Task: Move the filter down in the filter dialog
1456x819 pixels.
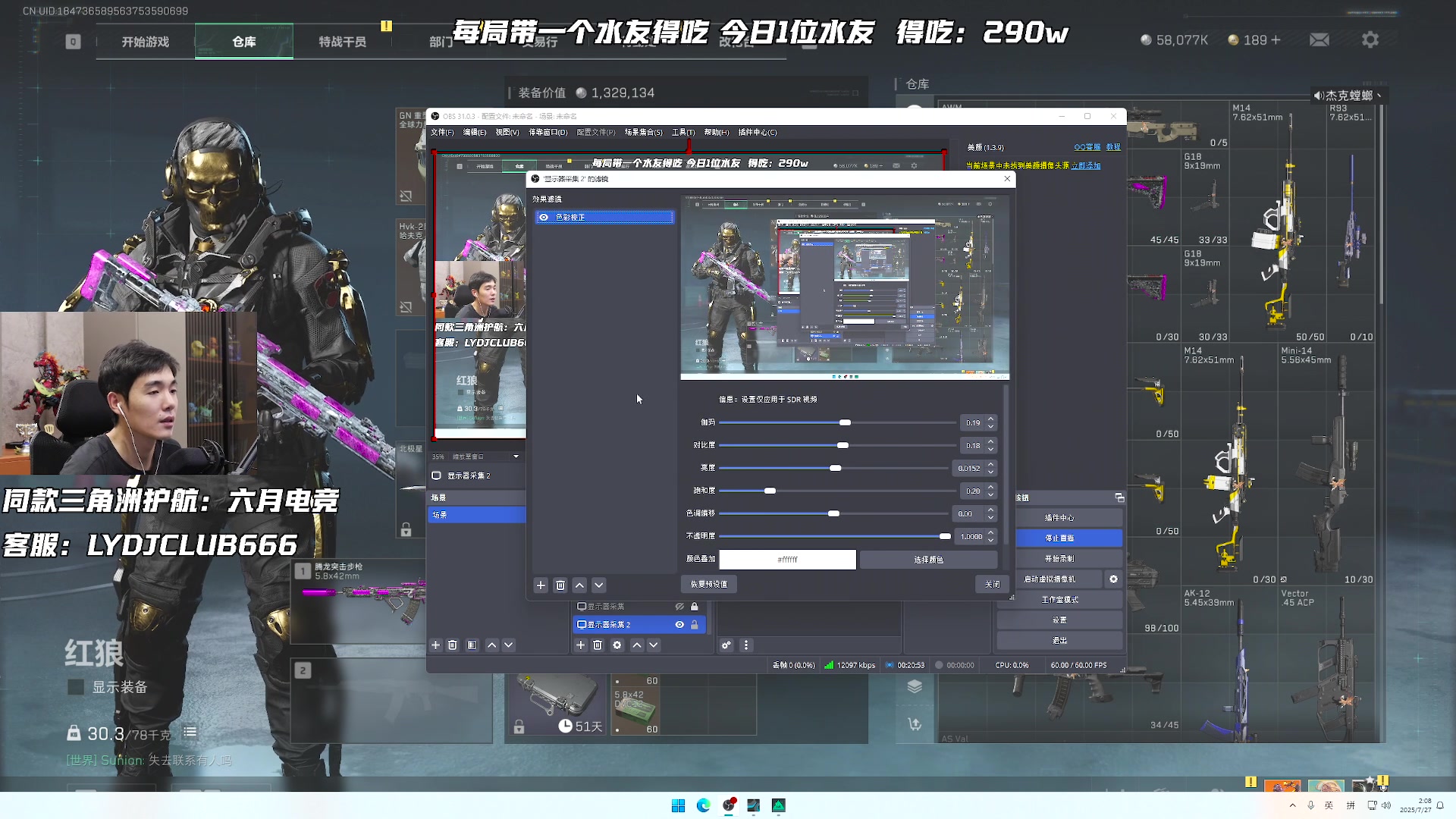Action: click(x=599, y=585)
